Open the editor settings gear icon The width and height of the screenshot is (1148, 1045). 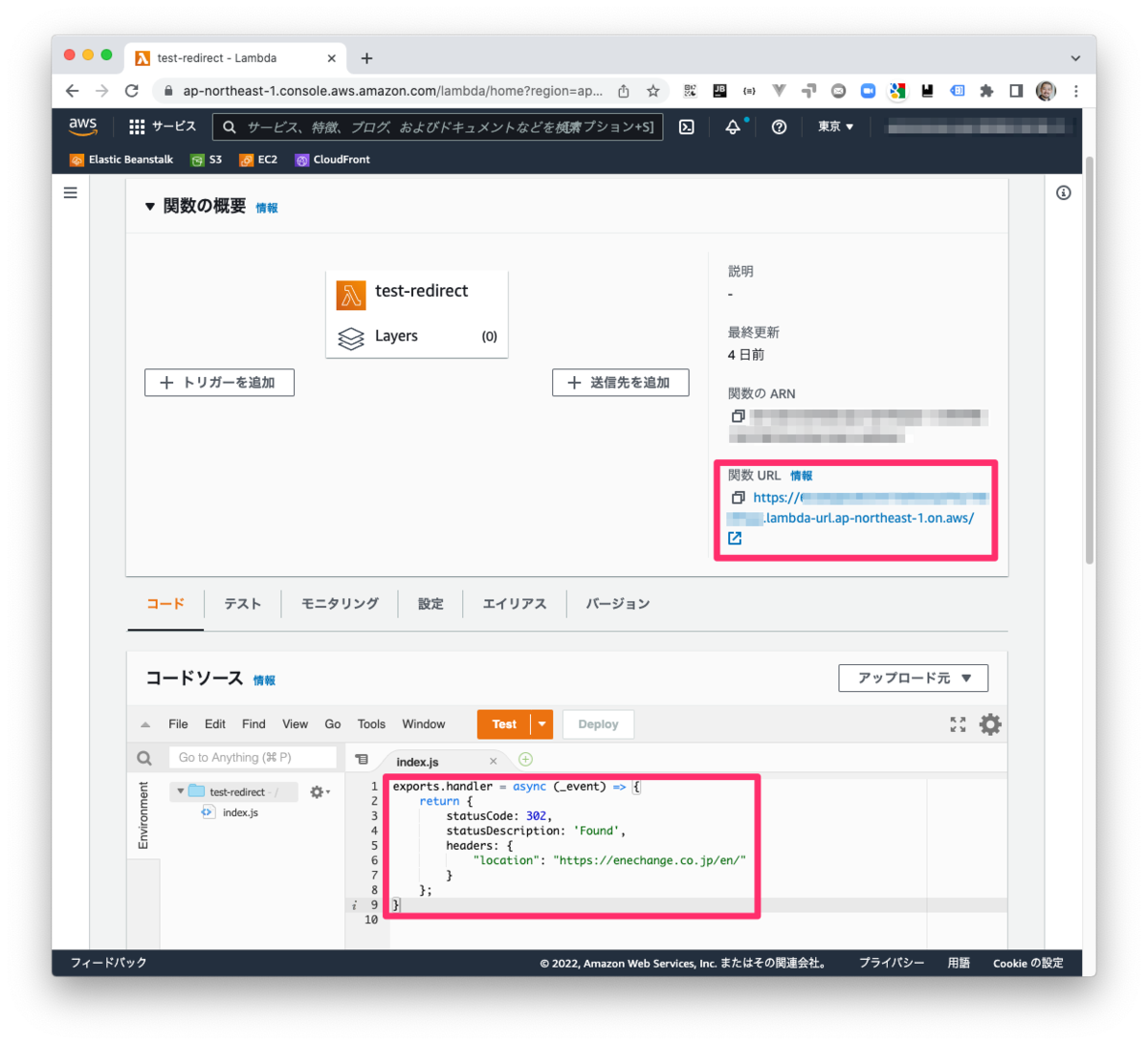[x=989, y=724]
